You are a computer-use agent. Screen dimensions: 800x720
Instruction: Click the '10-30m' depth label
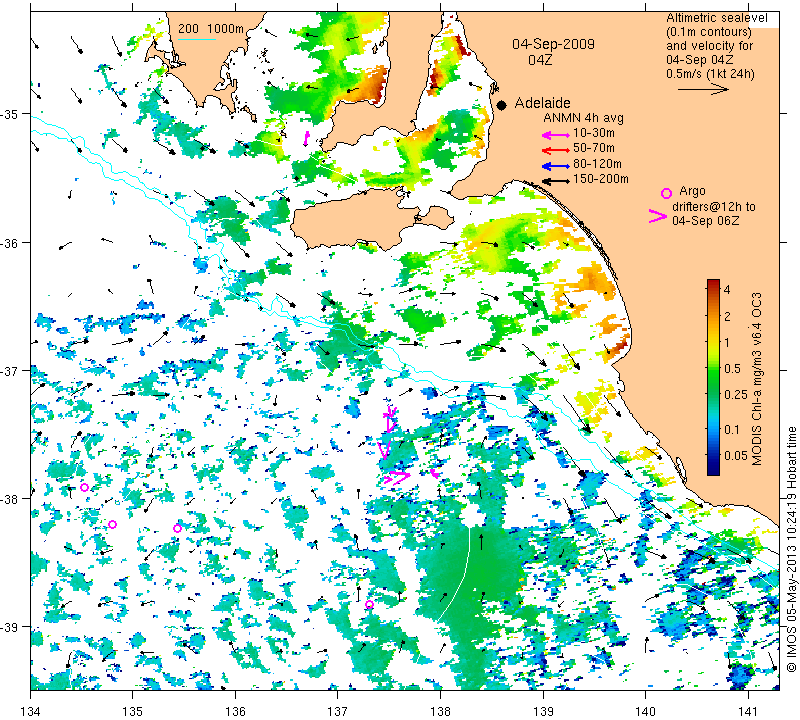(x=594, y=133)
